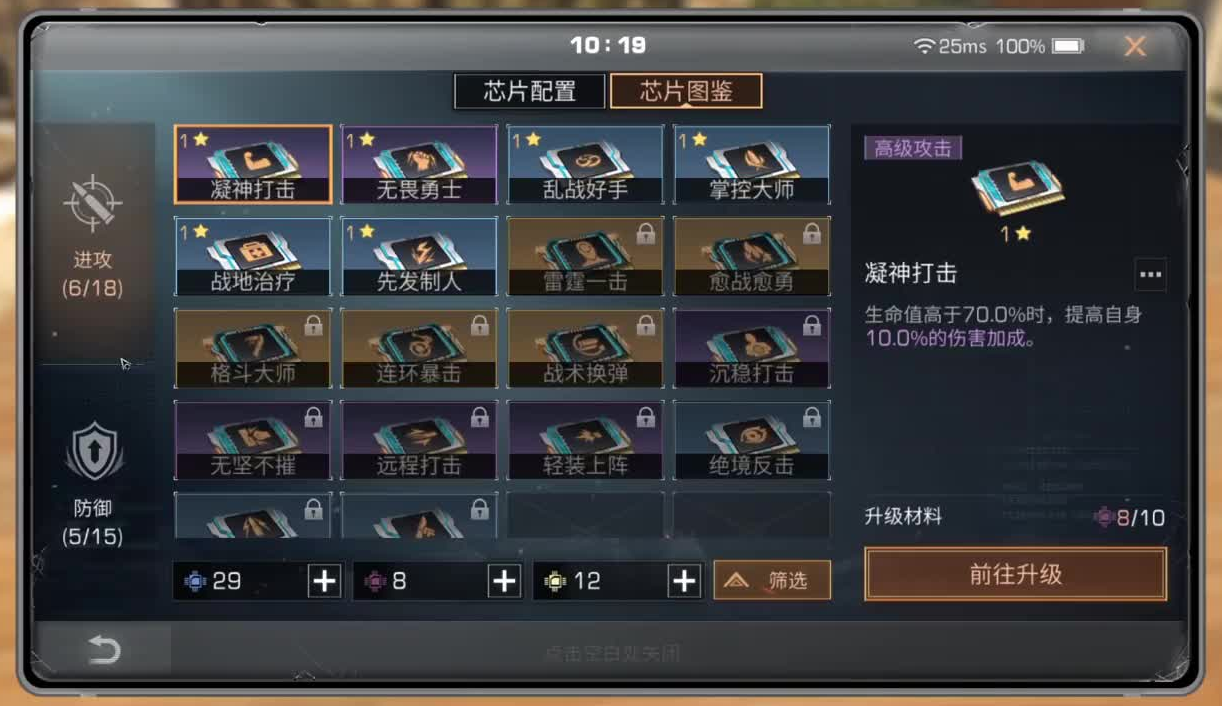Add more purple chip material (8)
The image size is (1222, 706).
pos(504,581)
